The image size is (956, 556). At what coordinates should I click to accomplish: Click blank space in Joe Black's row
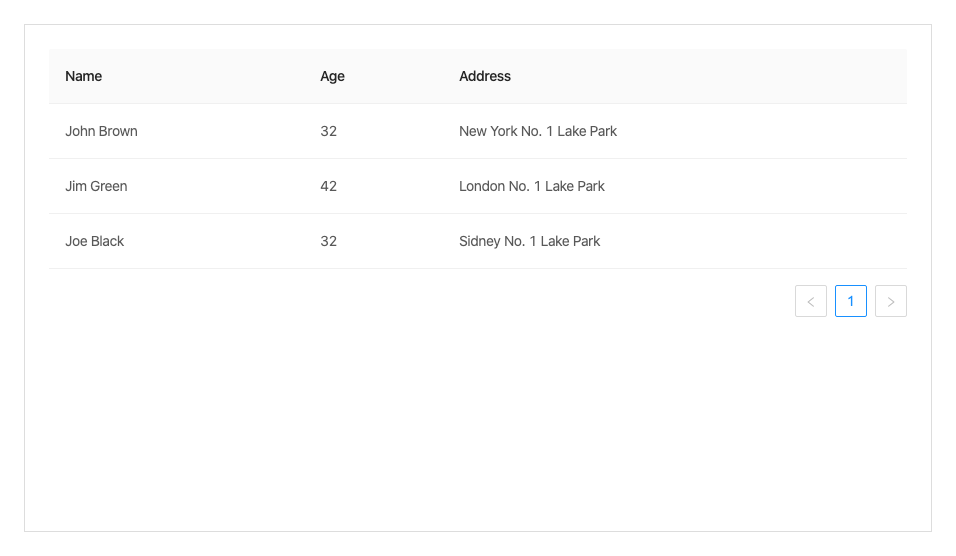pyautogui.click(x=760, y=241)
